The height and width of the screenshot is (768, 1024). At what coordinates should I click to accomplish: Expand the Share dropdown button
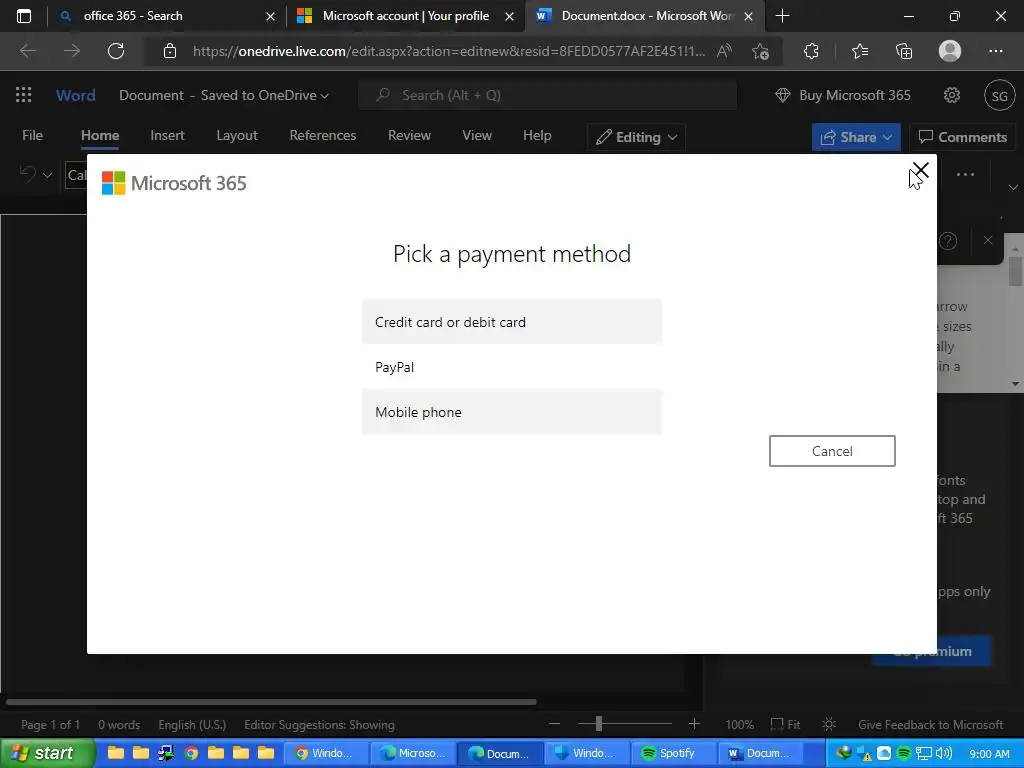click(x=856, y=137)
